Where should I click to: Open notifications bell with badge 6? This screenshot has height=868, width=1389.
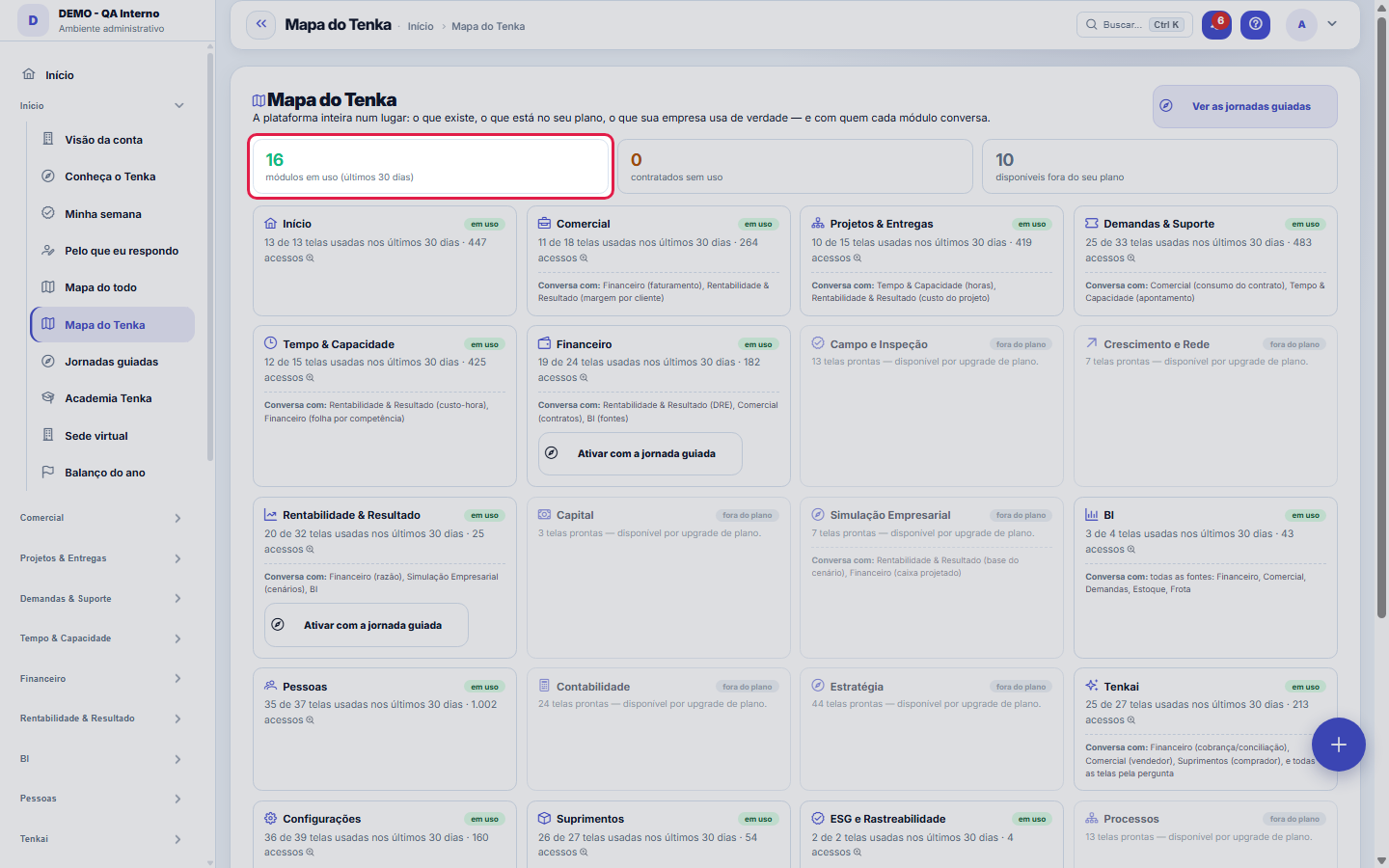(x=1216, y=25)
